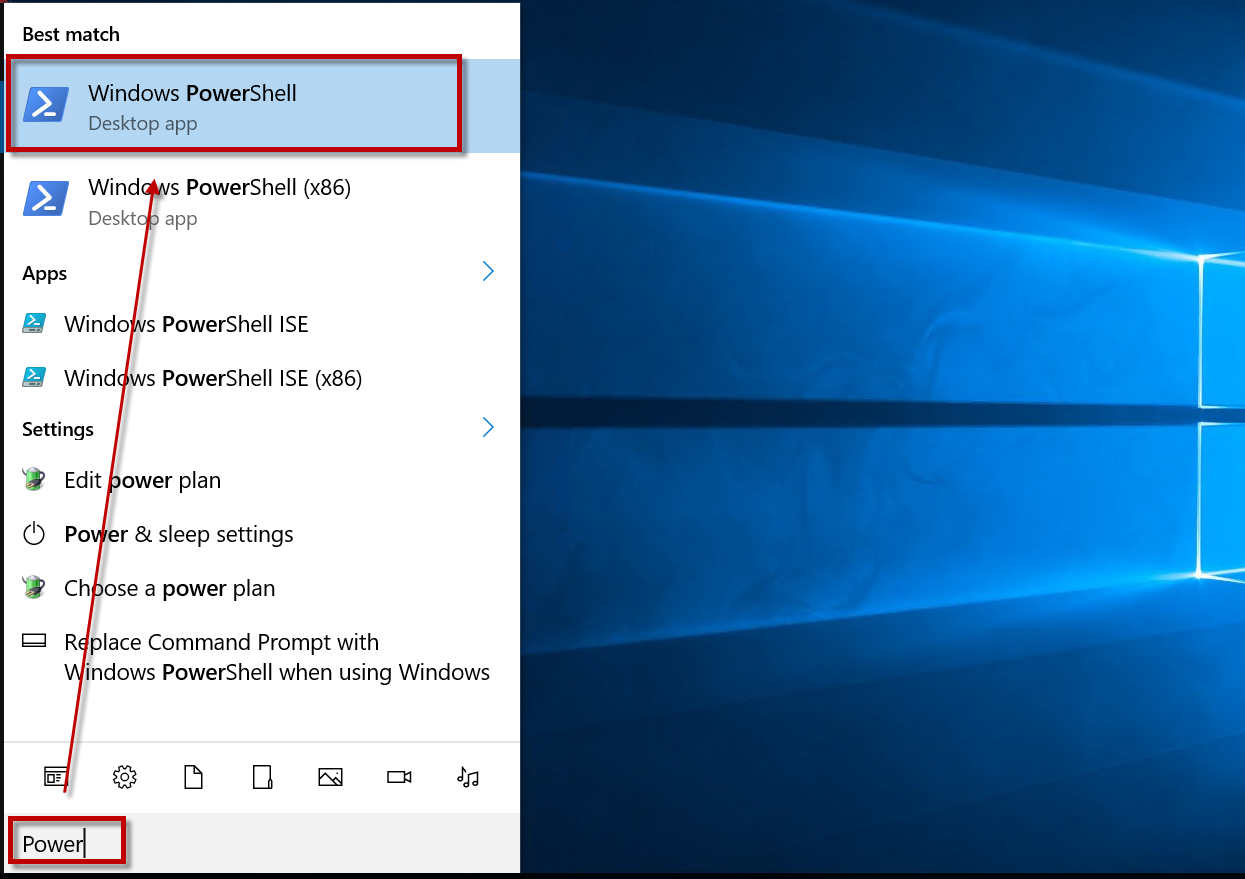Click the Best match section heading
The image size is (1245, 879).
coord(71,35)
